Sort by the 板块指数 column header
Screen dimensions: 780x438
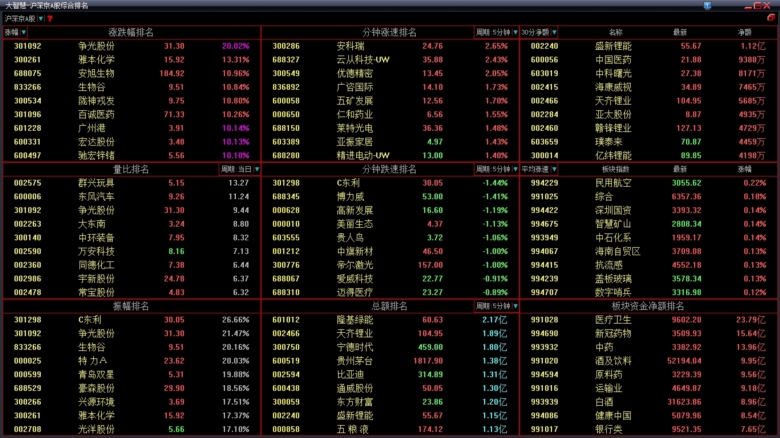615,169
